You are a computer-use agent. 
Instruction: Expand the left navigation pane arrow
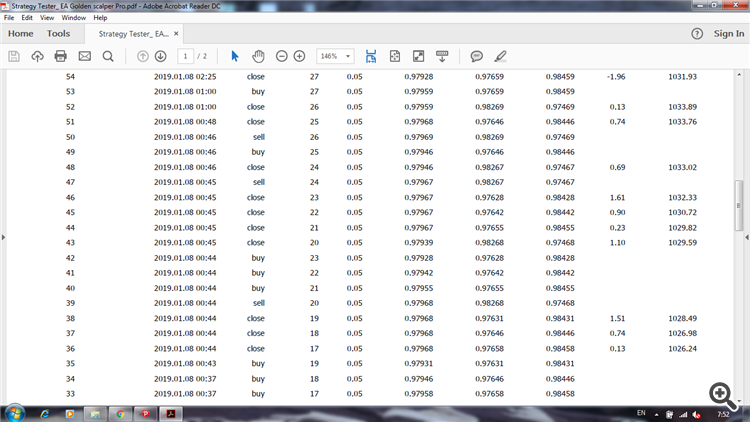click(3, 237)
